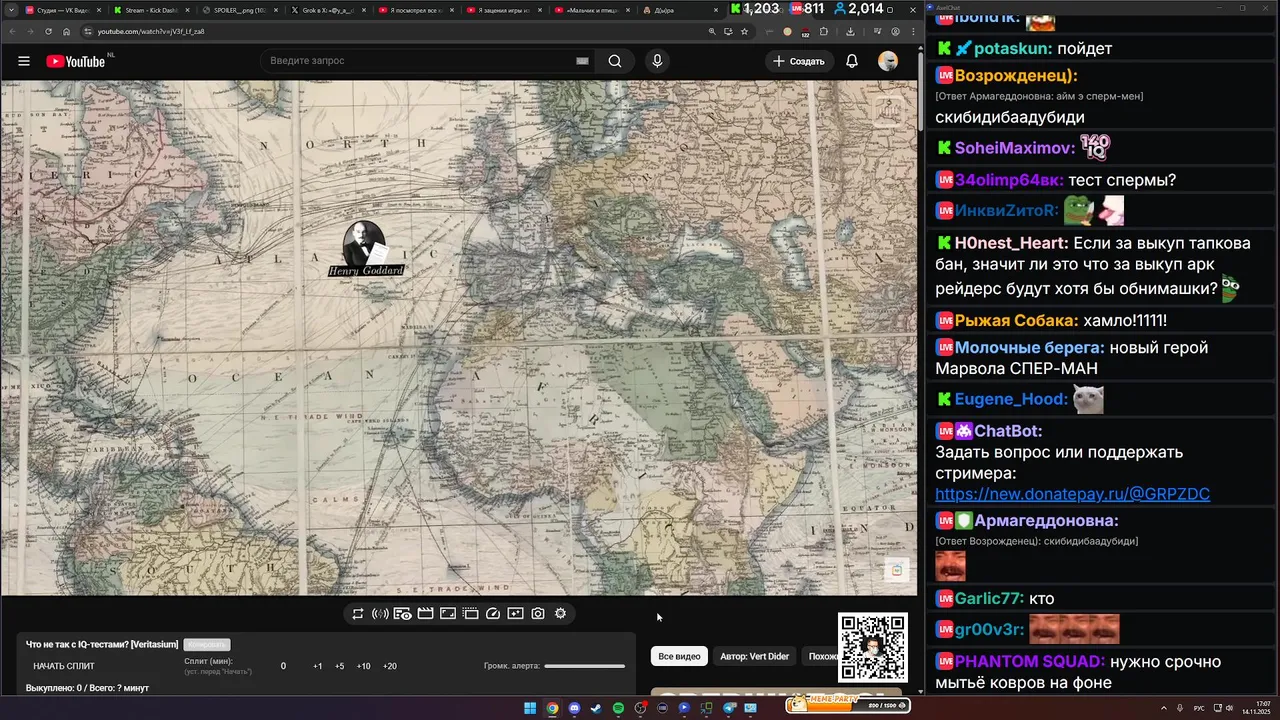Take a screenshot with camera icon
The image size is (1280, 720).
click(538, 614)
